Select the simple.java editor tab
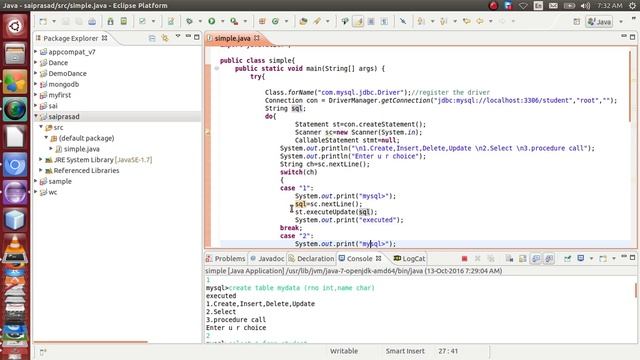 [232, 38]
